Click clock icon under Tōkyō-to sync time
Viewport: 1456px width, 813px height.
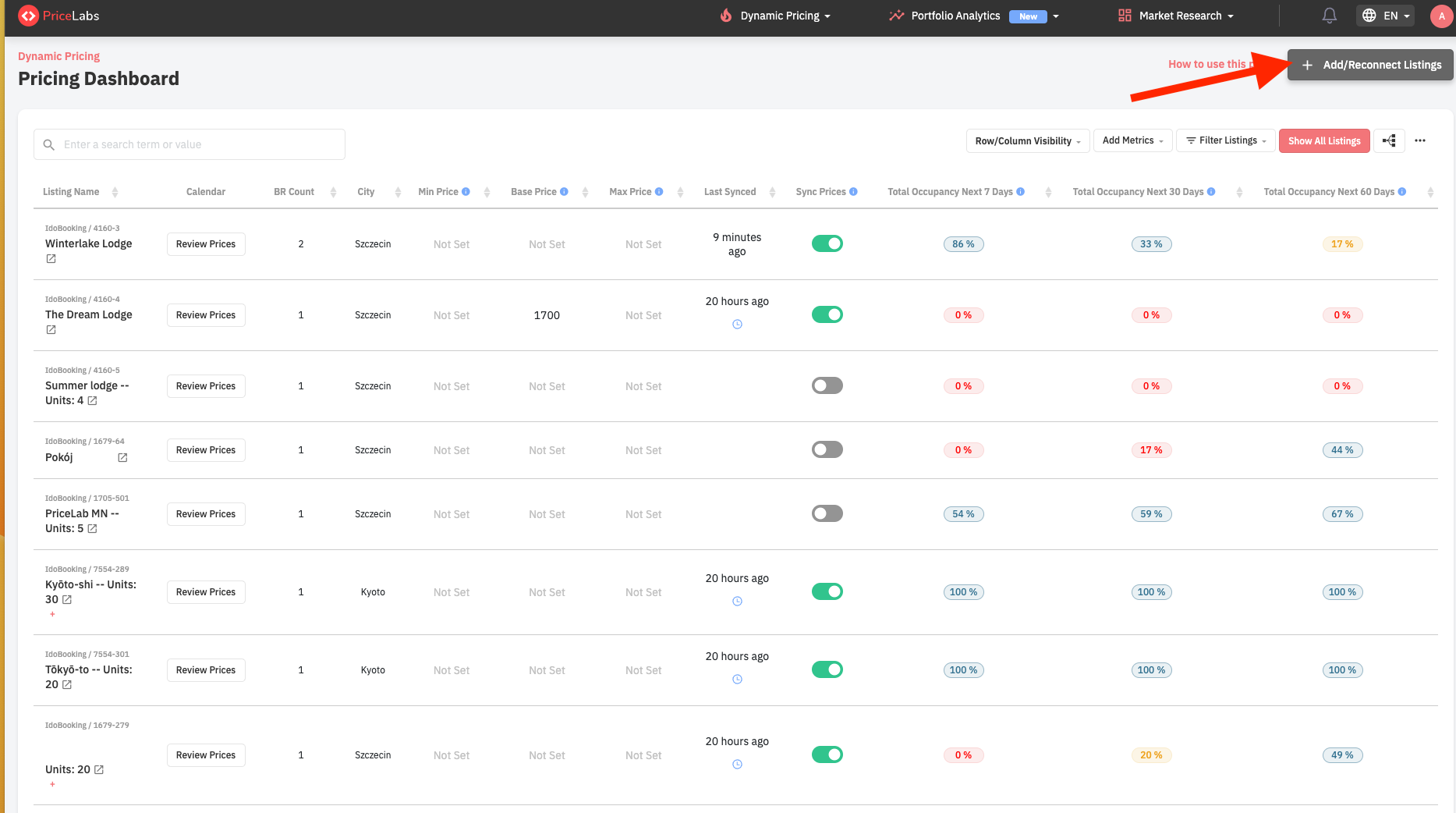point(737,679)
